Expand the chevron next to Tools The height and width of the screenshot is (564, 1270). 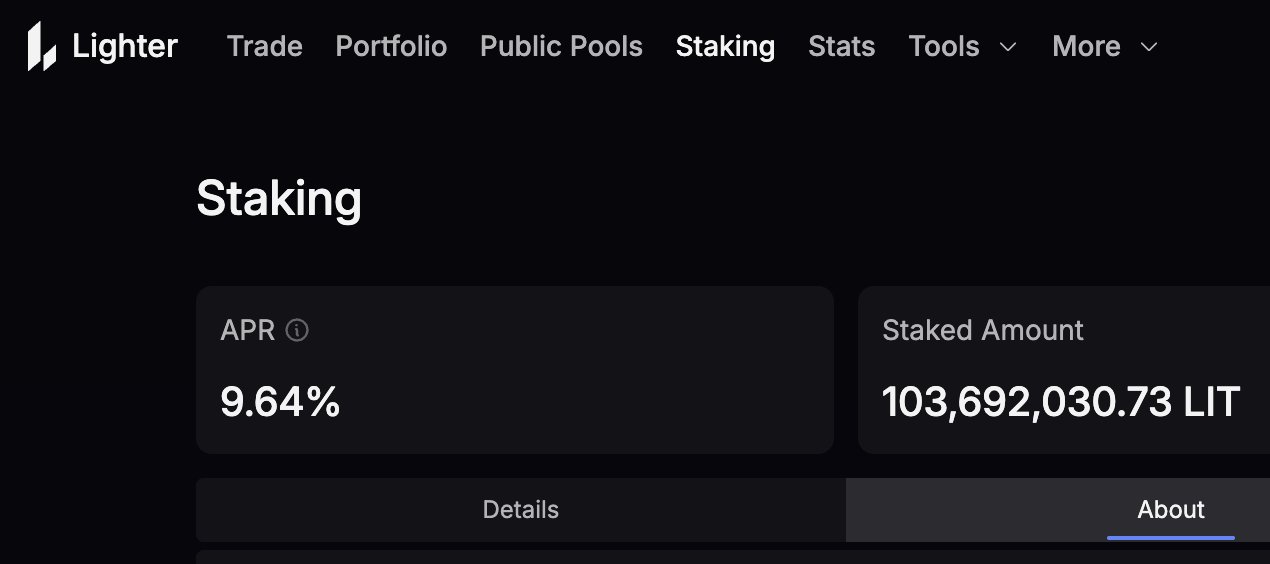[1008, 47]
